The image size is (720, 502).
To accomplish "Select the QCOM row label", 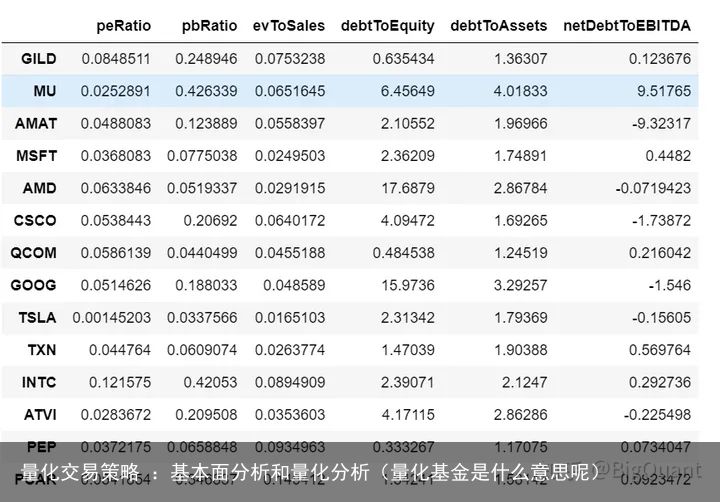I will (x=34, y=253).
